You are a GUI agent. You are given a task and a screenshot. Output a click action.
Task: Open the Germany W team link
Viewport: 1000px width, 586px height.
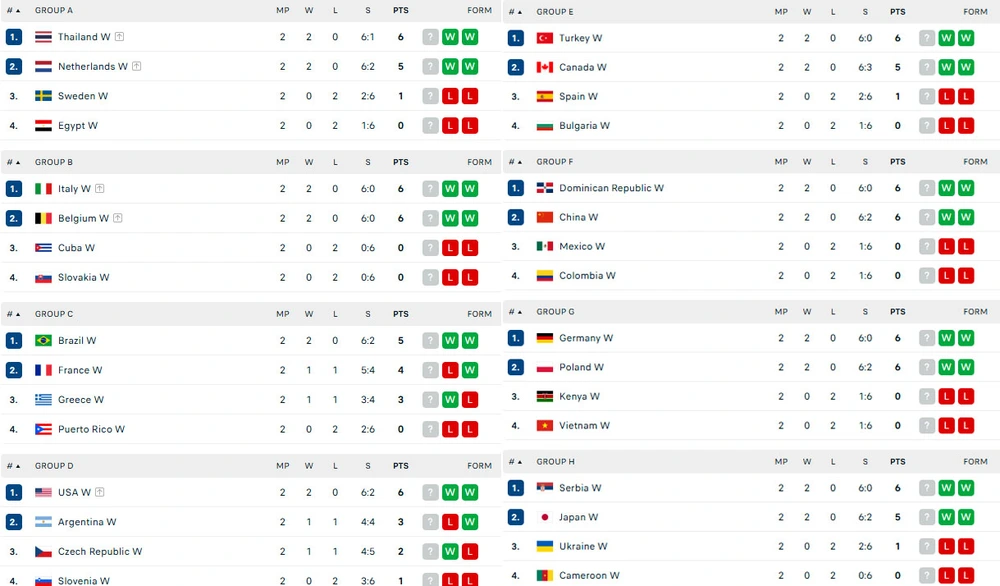[x=585, y=338]
